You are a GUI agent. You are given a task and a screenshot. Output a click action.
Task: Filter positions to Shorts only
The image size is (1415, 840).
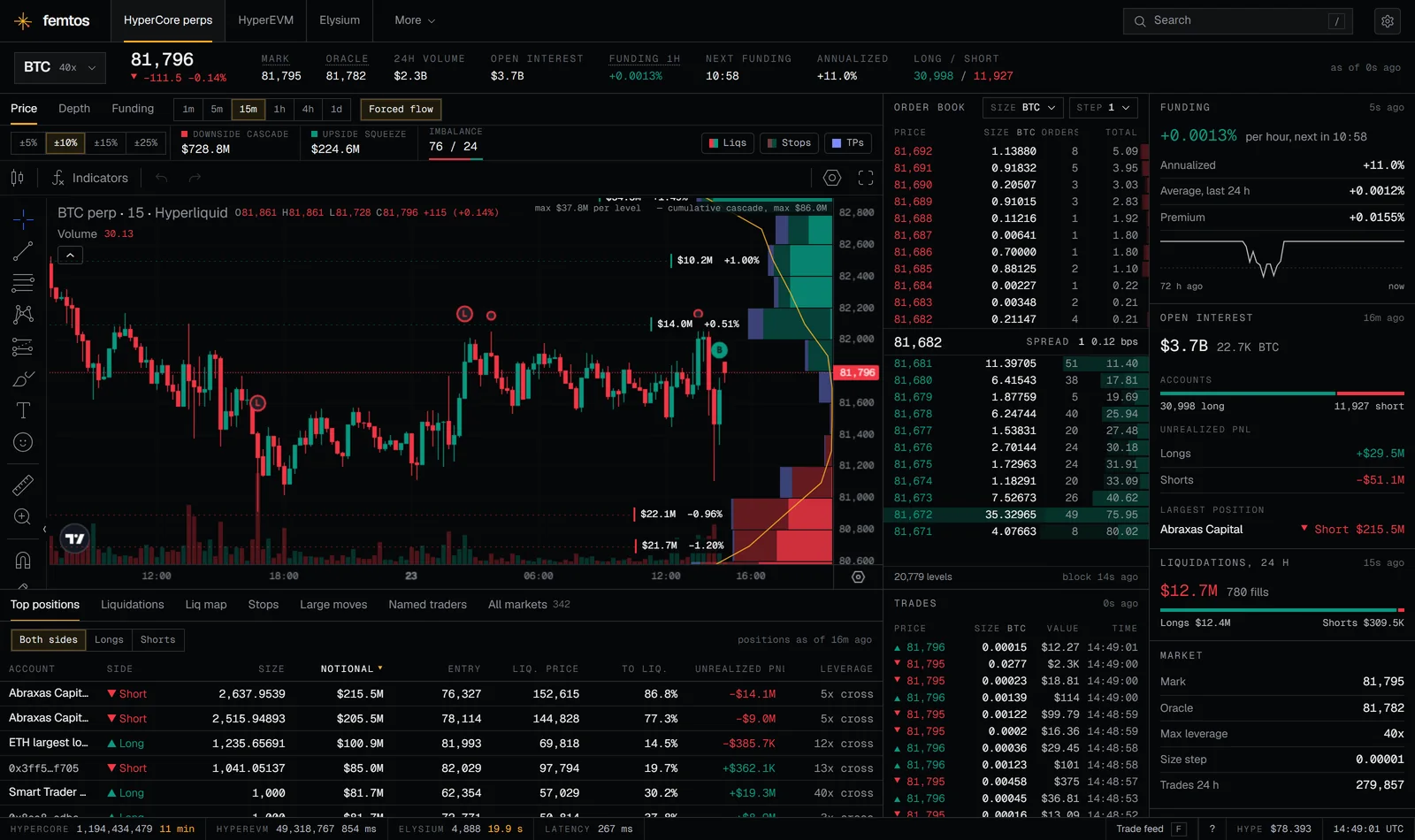click(157, 640)
